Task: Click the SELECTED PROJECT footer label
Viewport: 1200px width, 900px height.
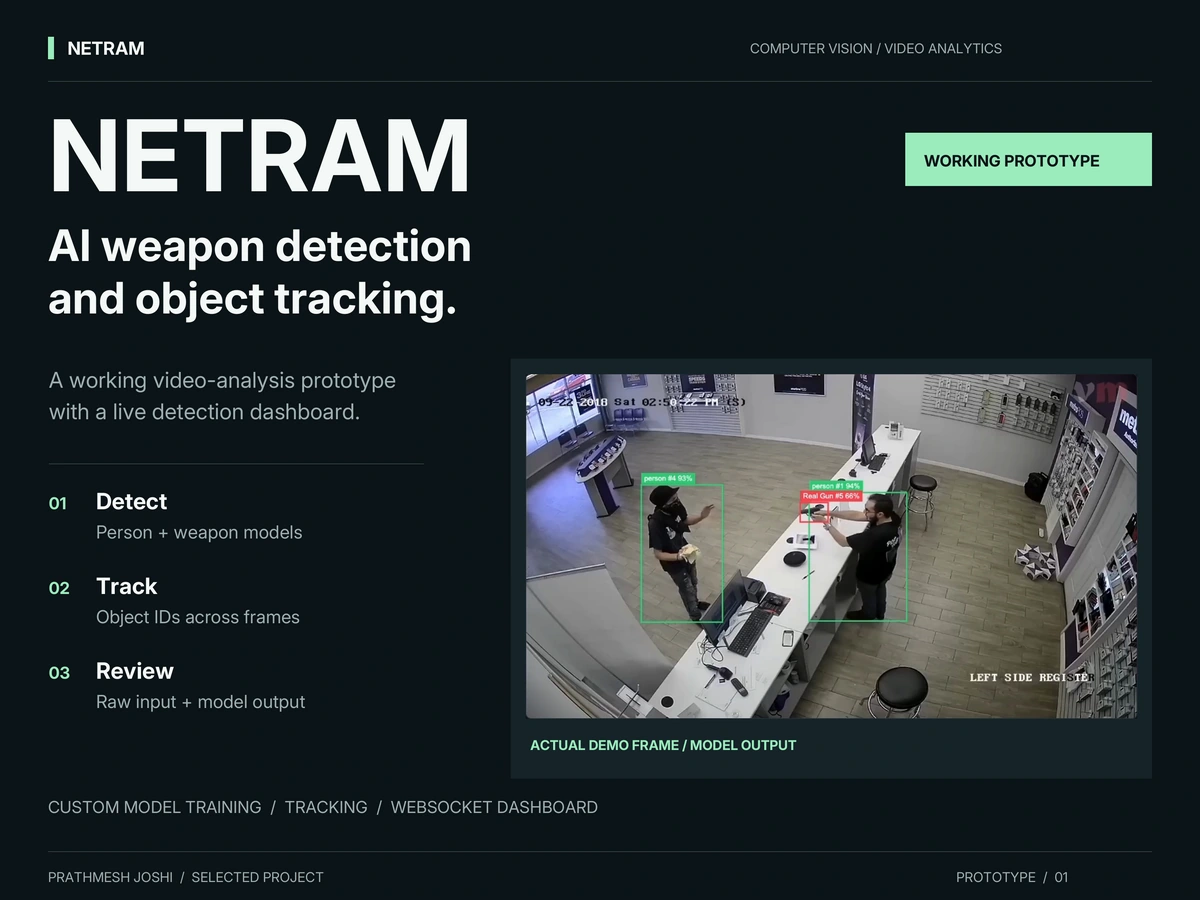Action: [x=258, y=877]
